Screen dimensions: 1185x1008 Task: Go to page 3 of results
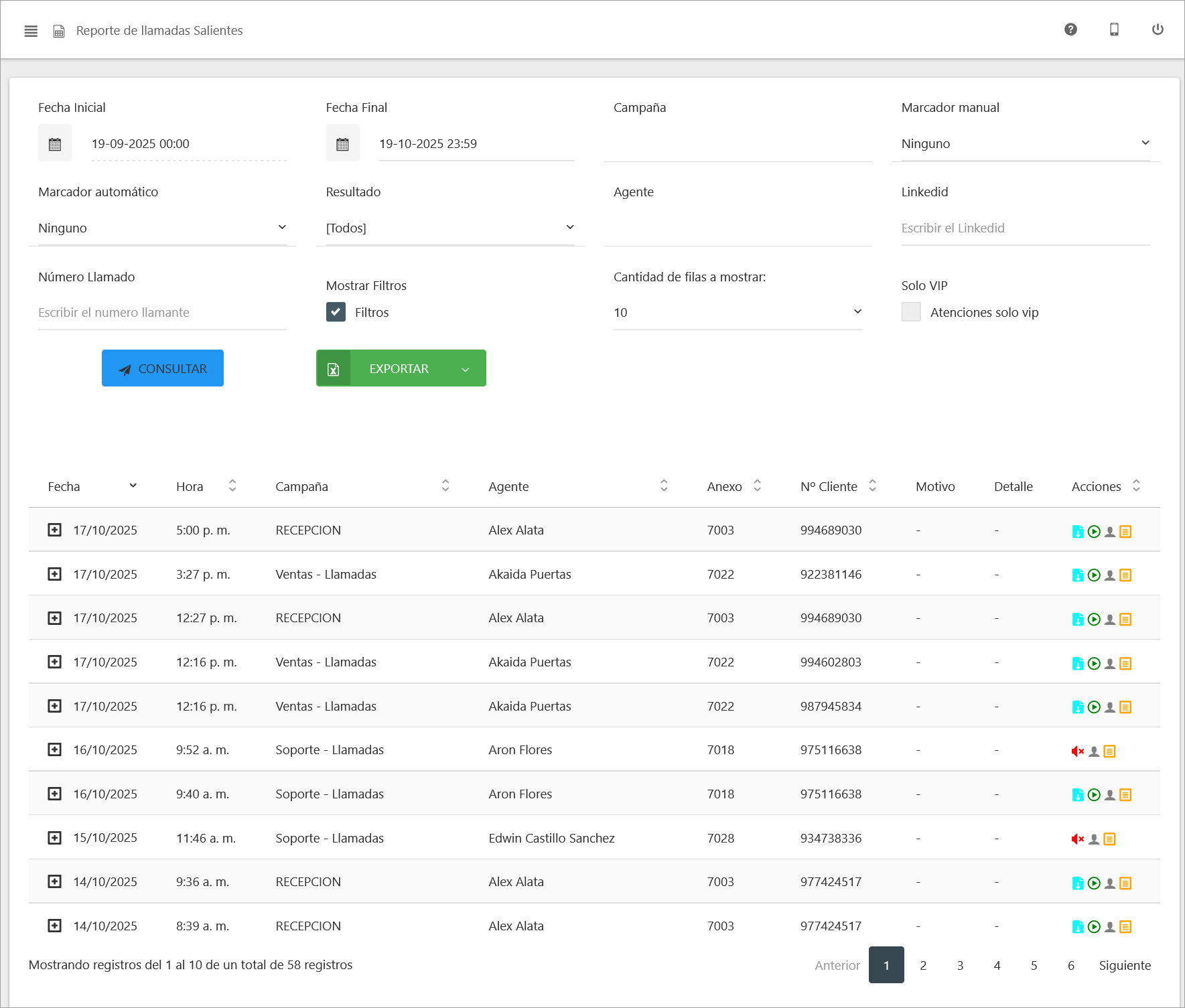[x=959, y=965]
